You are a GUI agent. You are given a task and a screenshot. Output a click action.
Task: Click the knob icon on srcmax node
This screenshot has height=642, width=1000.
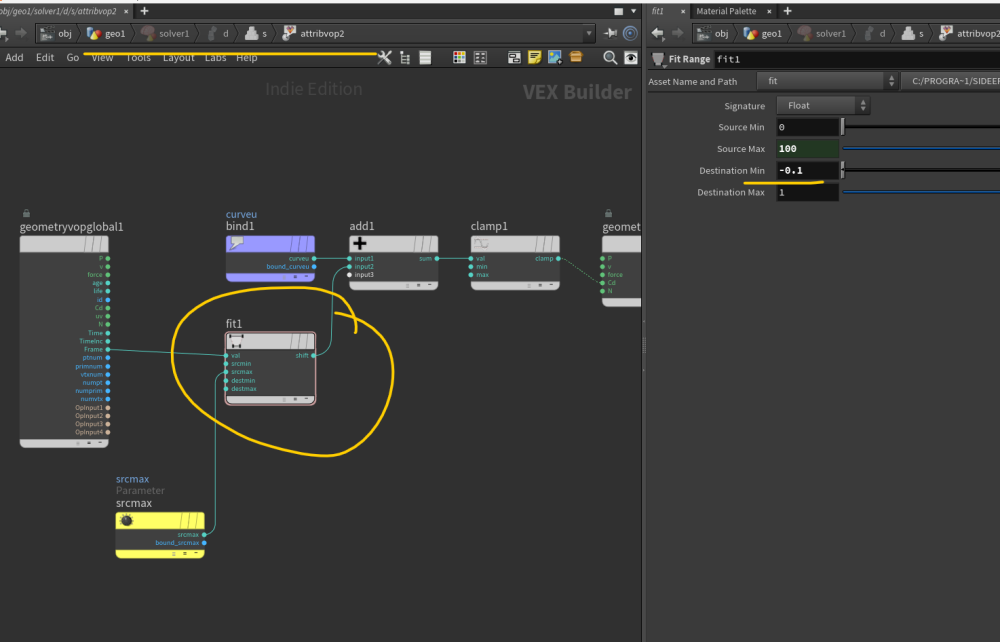point(126,520)
